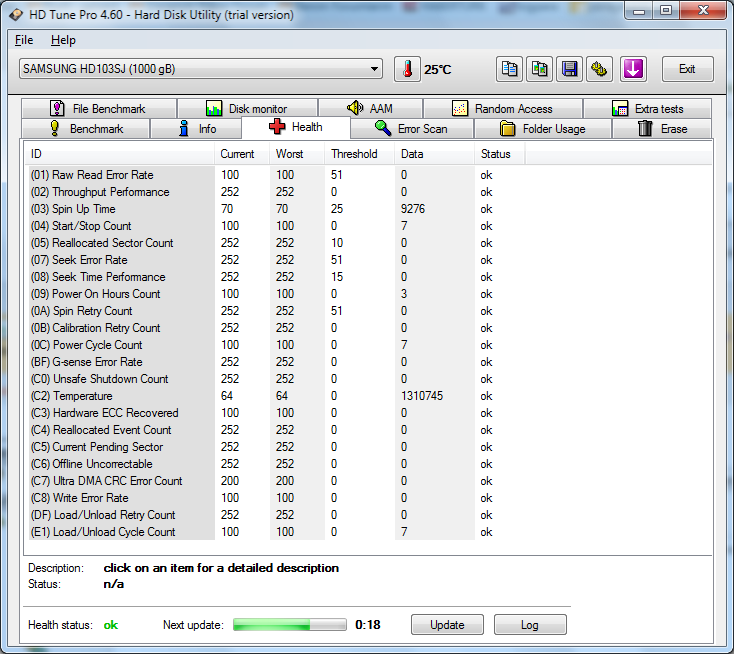
Task: Sort by the ID column header
Action: tap(120, 154)
